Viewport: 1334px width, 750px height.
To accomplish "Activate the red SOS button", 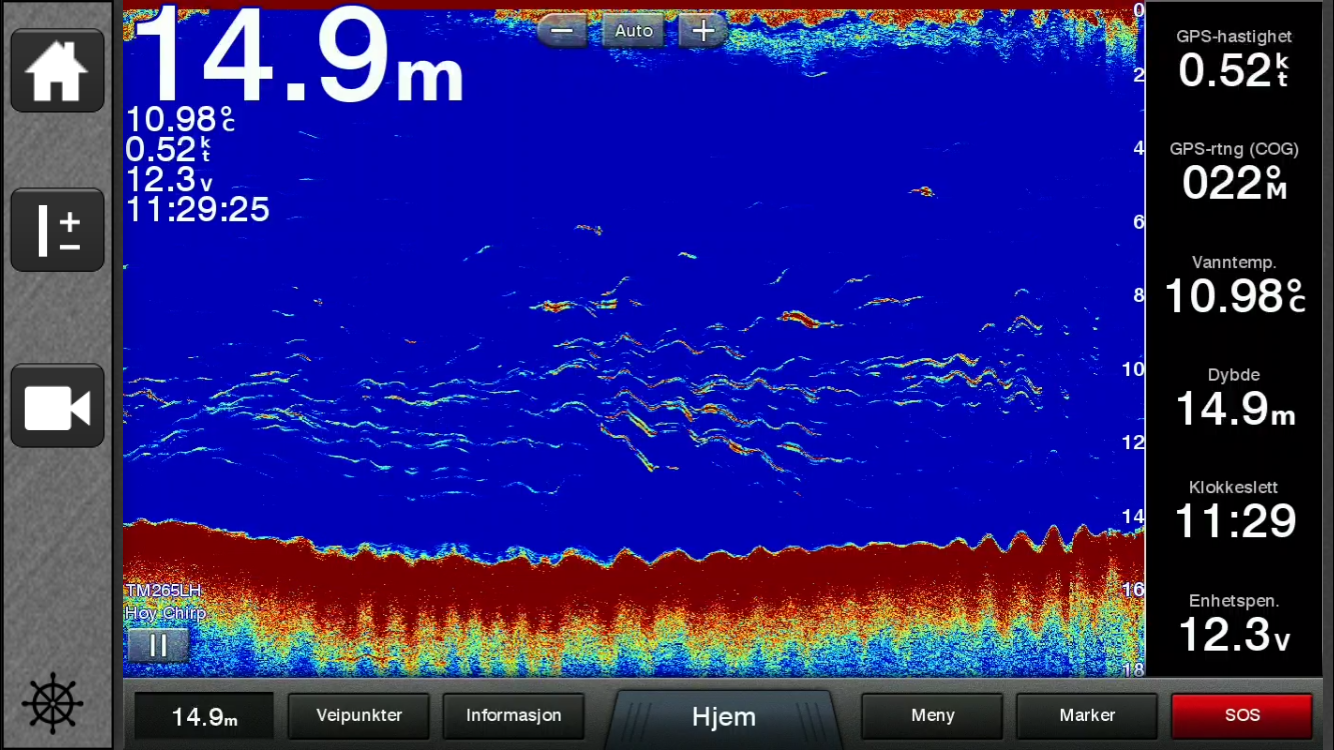I will coord(1242,716).
